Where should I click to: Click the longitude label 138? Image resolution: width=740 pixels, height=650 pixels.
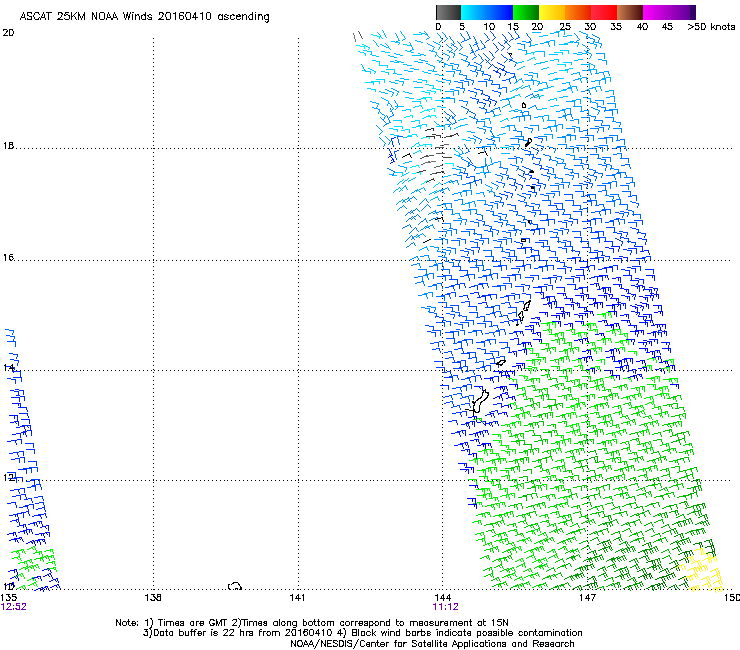153,598
